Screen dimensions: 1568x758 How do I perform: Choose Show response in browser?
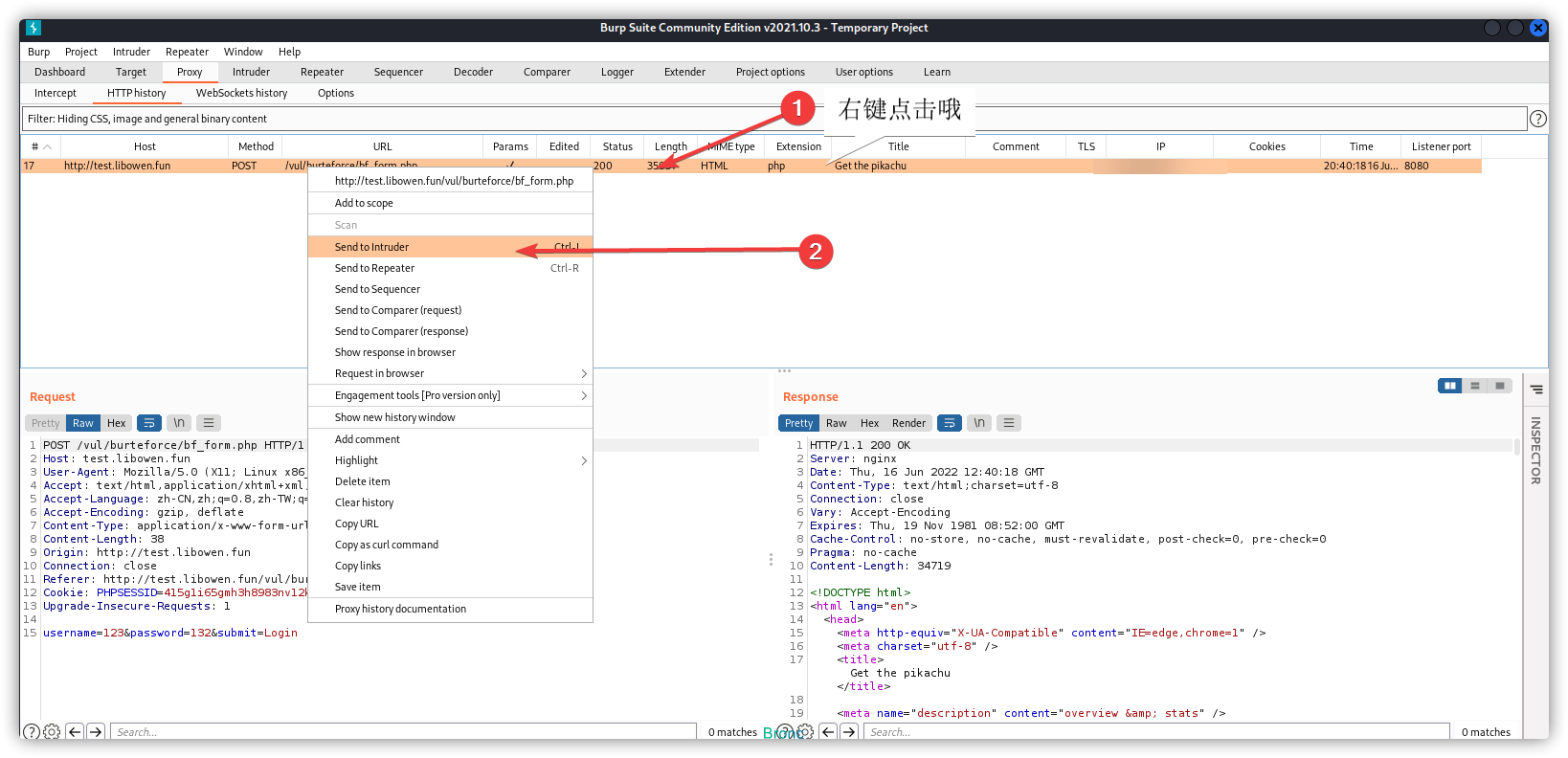[x=450, y=352]
